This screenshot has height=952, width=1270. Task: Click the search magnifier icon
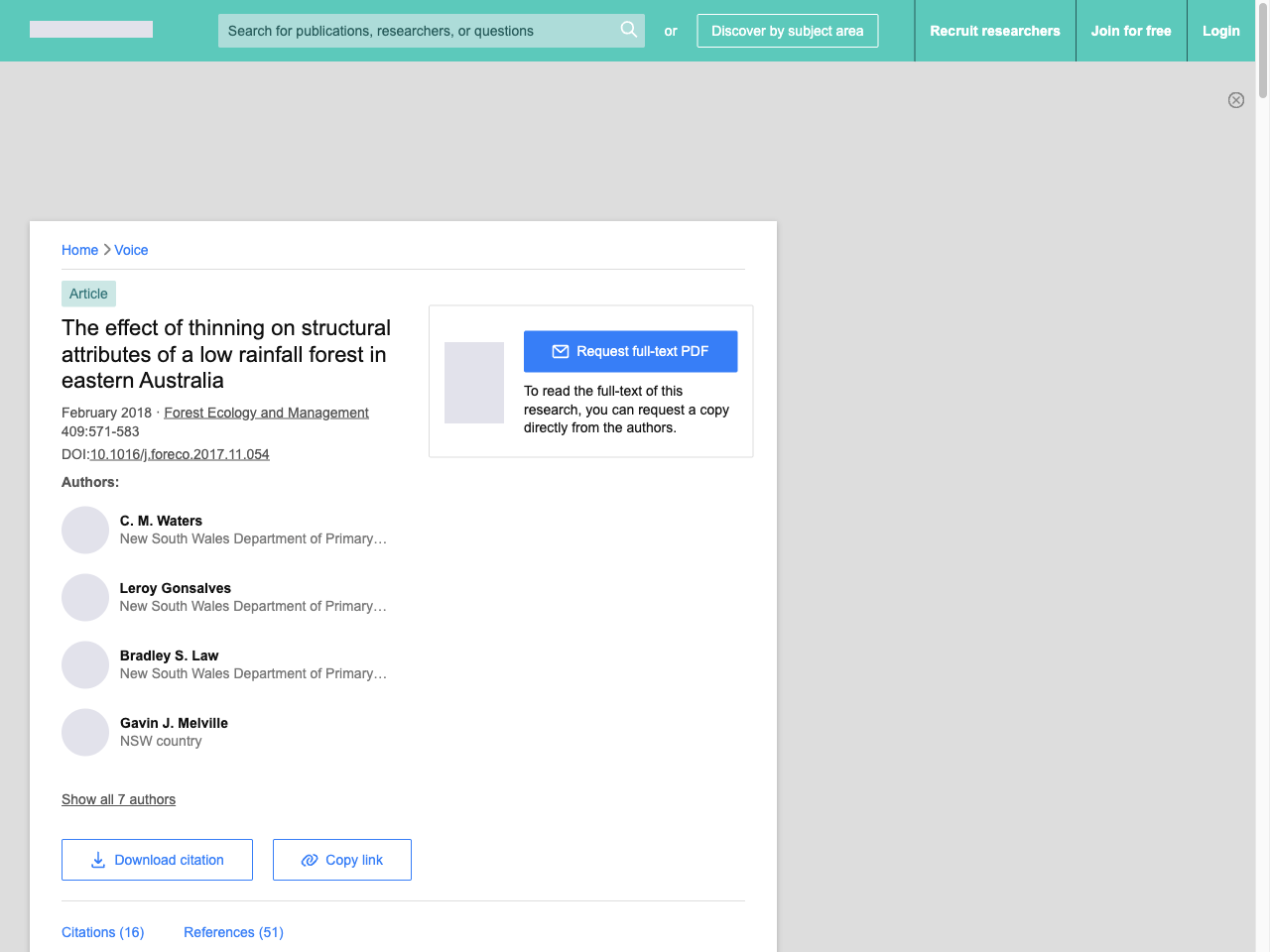[628, 30]
